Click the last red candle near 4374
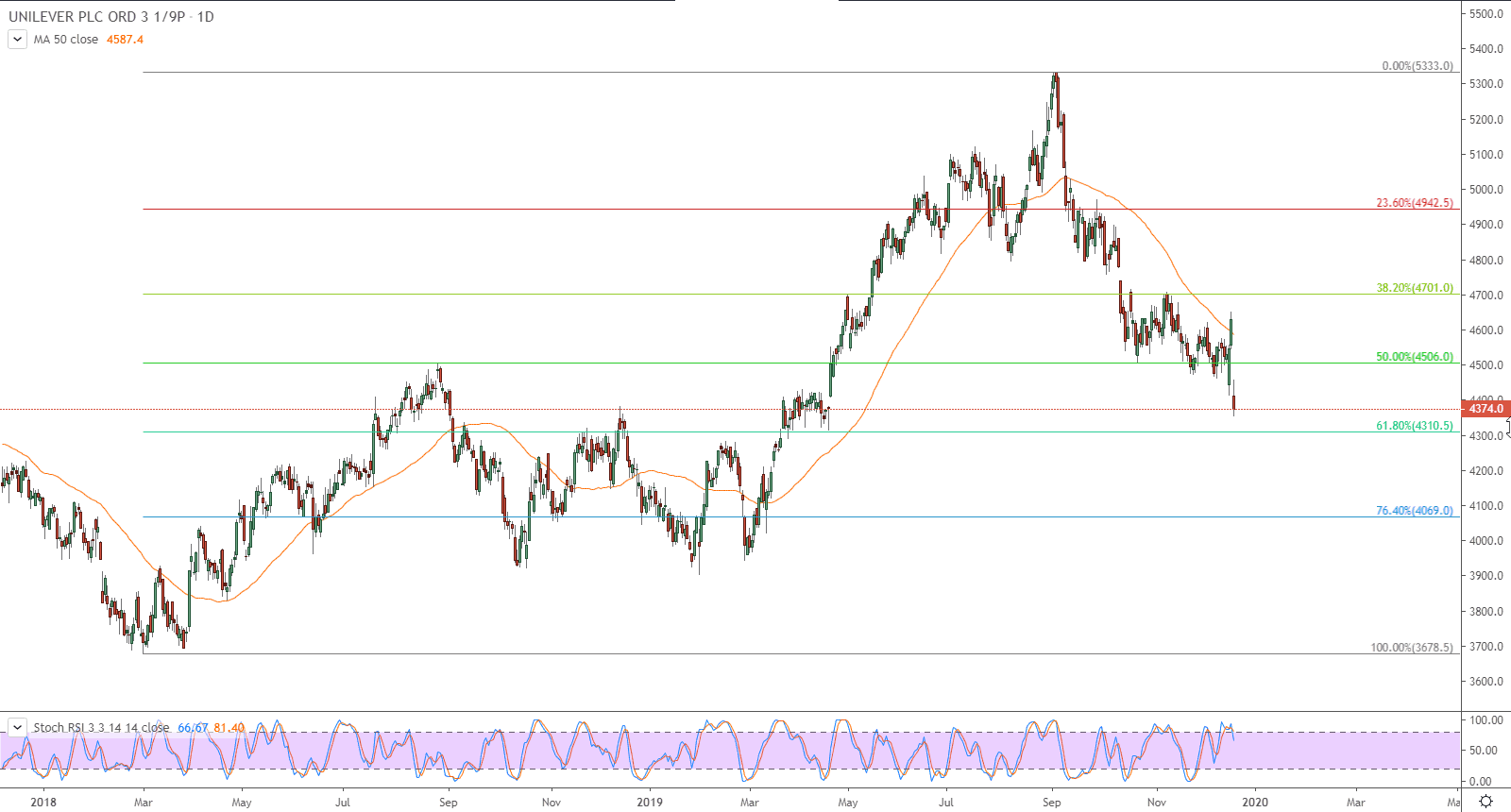This screenshot has width=1511, height=812. coord(1234,403)
